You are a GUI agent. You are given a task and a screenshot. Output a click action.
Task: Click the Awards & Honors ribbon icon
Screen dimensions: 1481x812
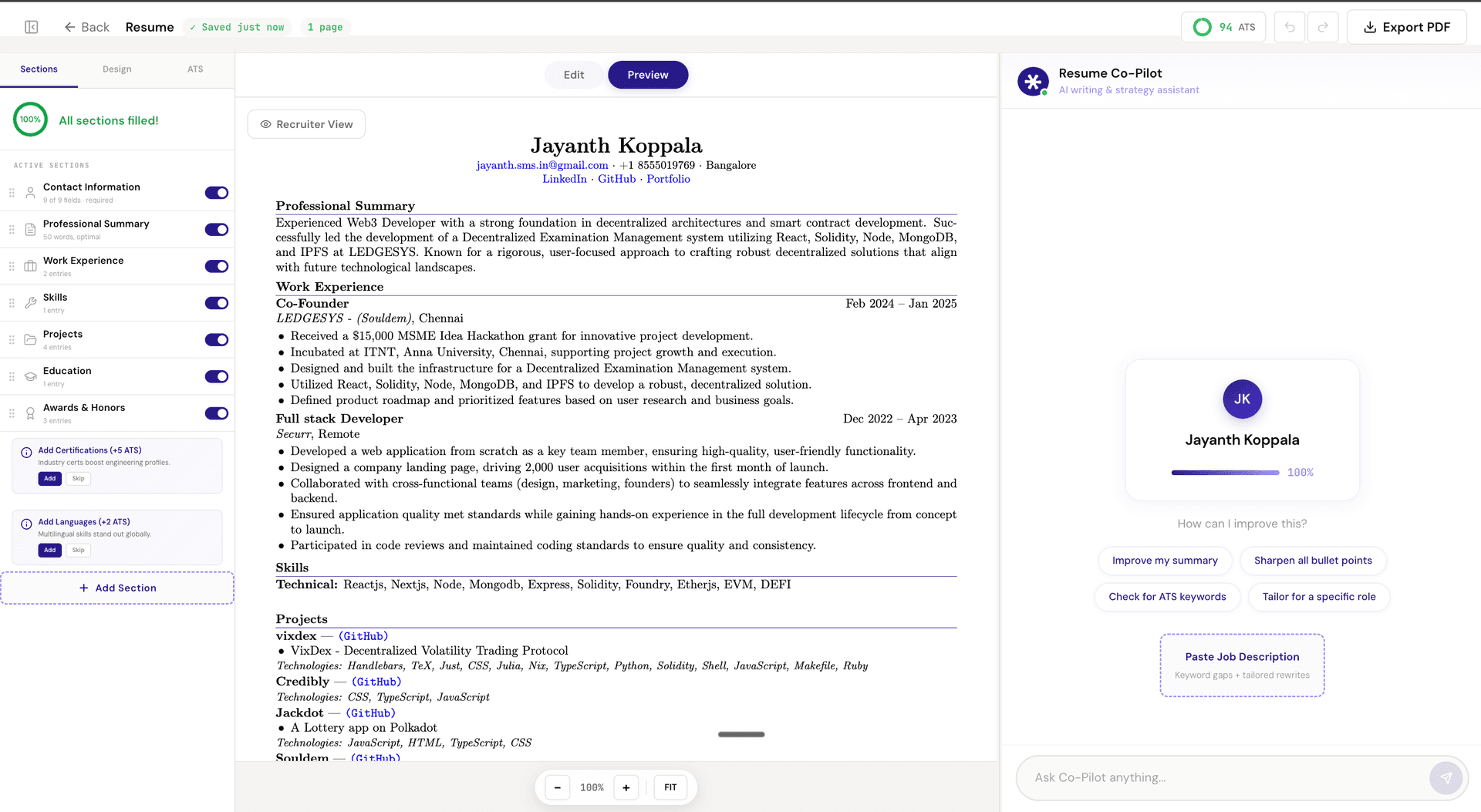coord(30,413)
